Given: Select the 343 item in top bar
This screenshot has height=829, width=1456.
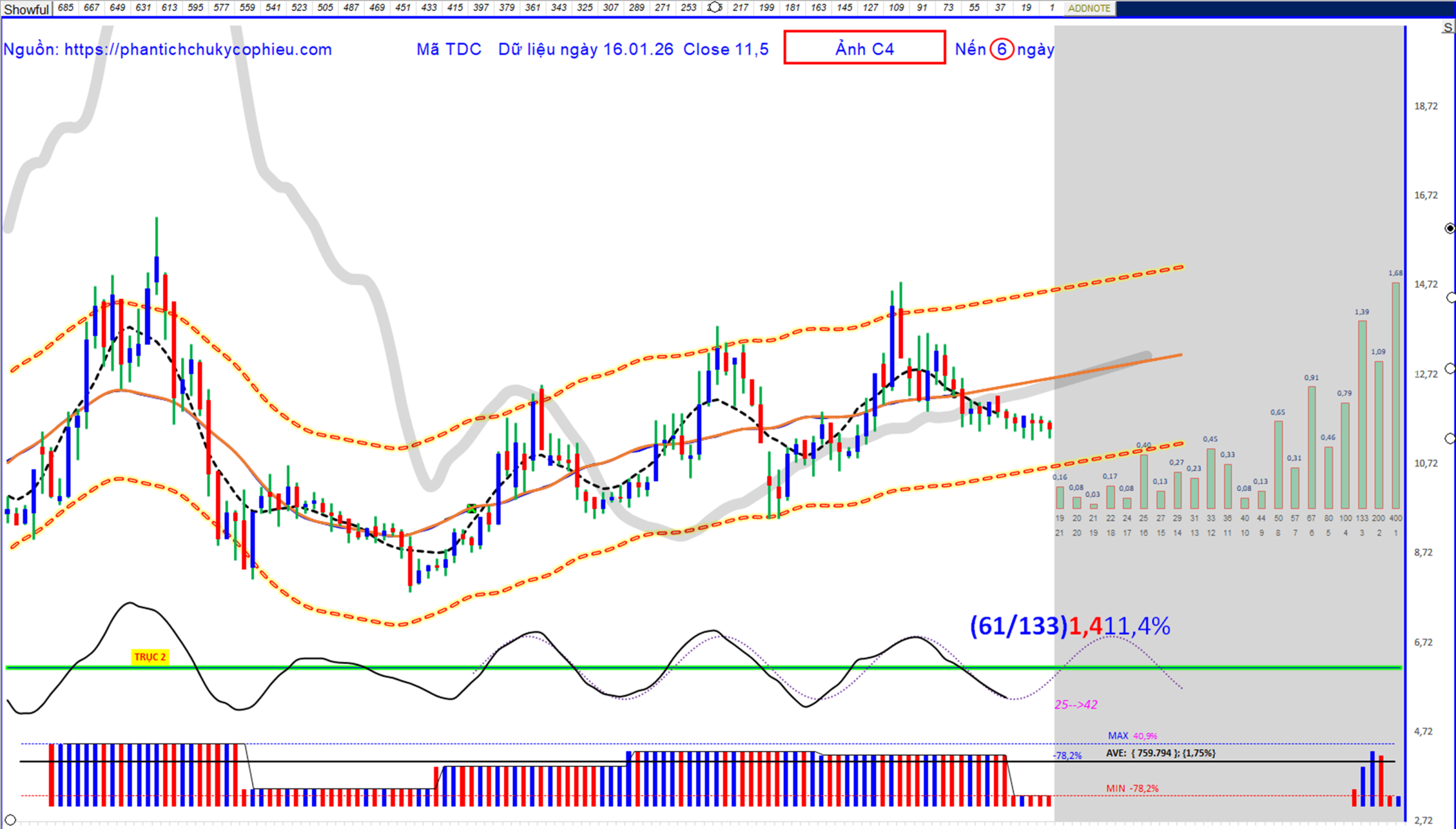Looking at the screenshot, I should 559,7.
